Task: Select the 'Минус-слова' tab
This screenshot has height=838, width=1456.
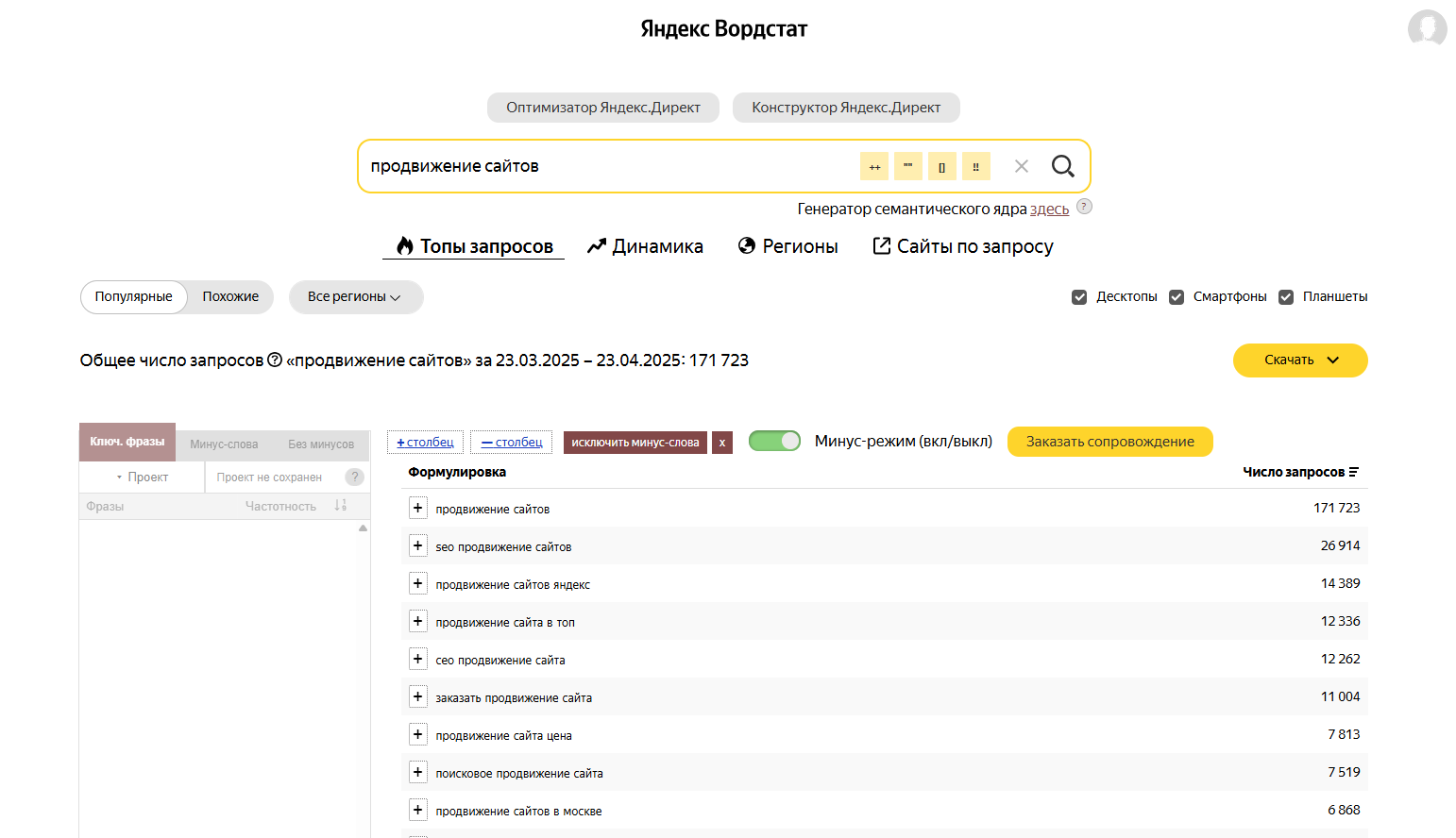Action: pos(224,444)
